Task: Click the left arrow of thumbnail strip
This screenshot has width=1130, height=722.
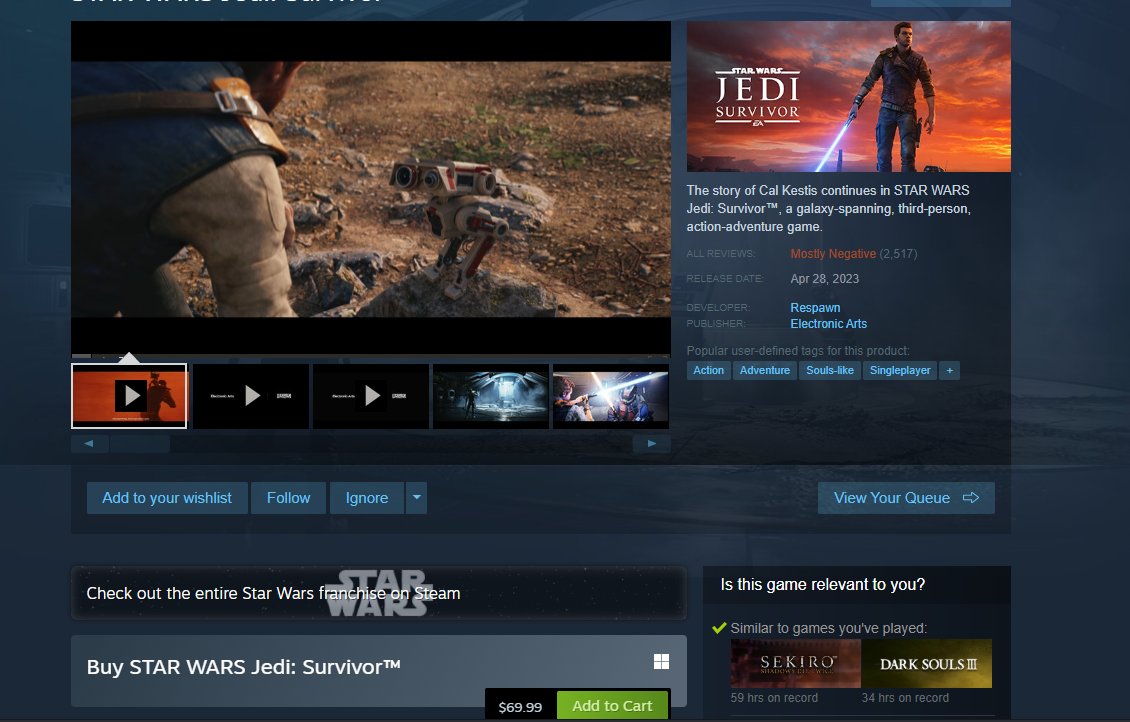Action: click(x=89, y=443)
